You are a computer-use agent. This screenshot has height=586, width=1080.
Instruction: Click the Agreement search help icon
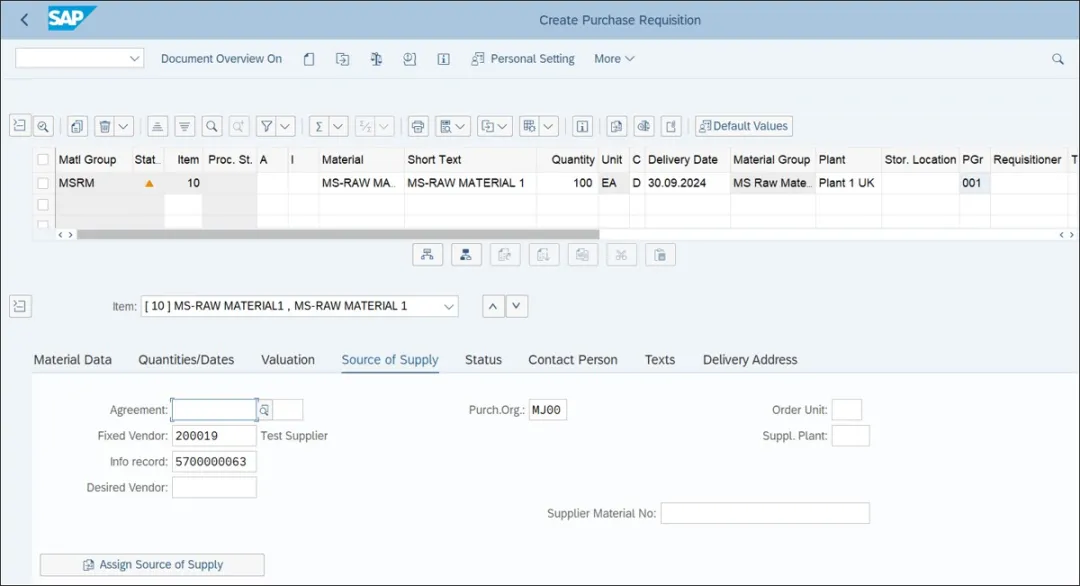264,410
